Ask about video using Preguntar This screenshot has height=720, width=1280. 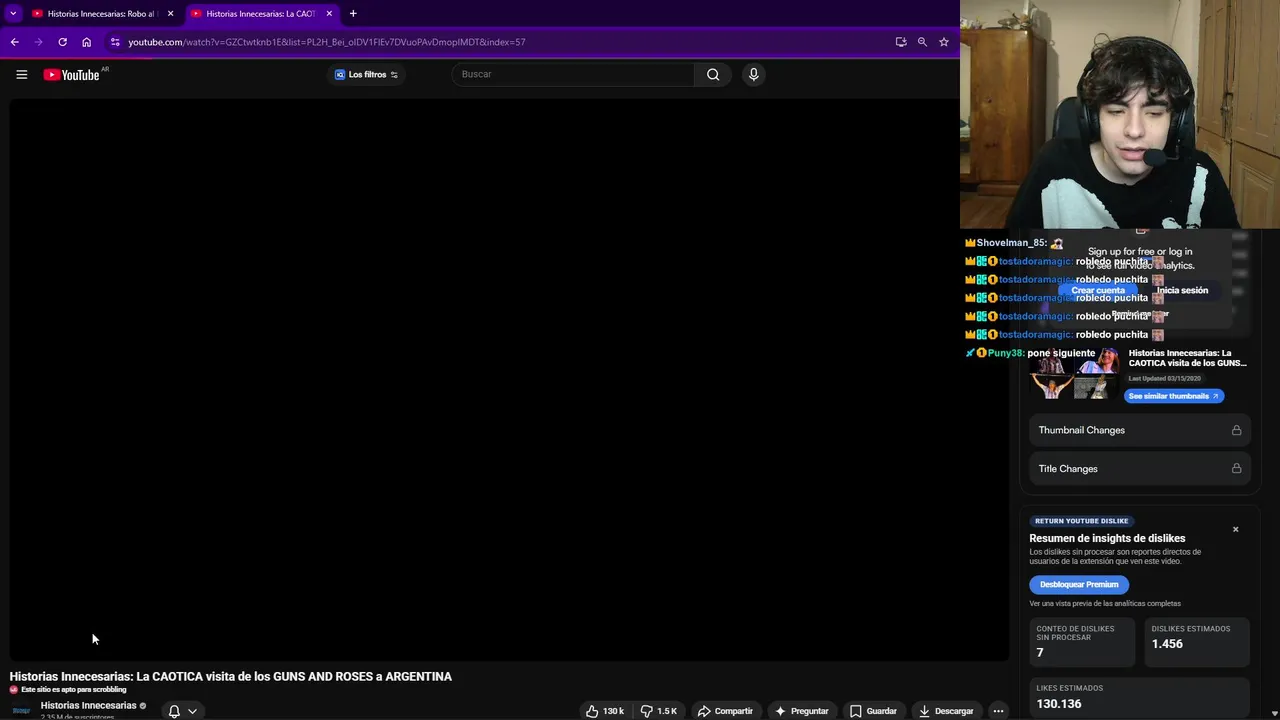tap(801, 711)
